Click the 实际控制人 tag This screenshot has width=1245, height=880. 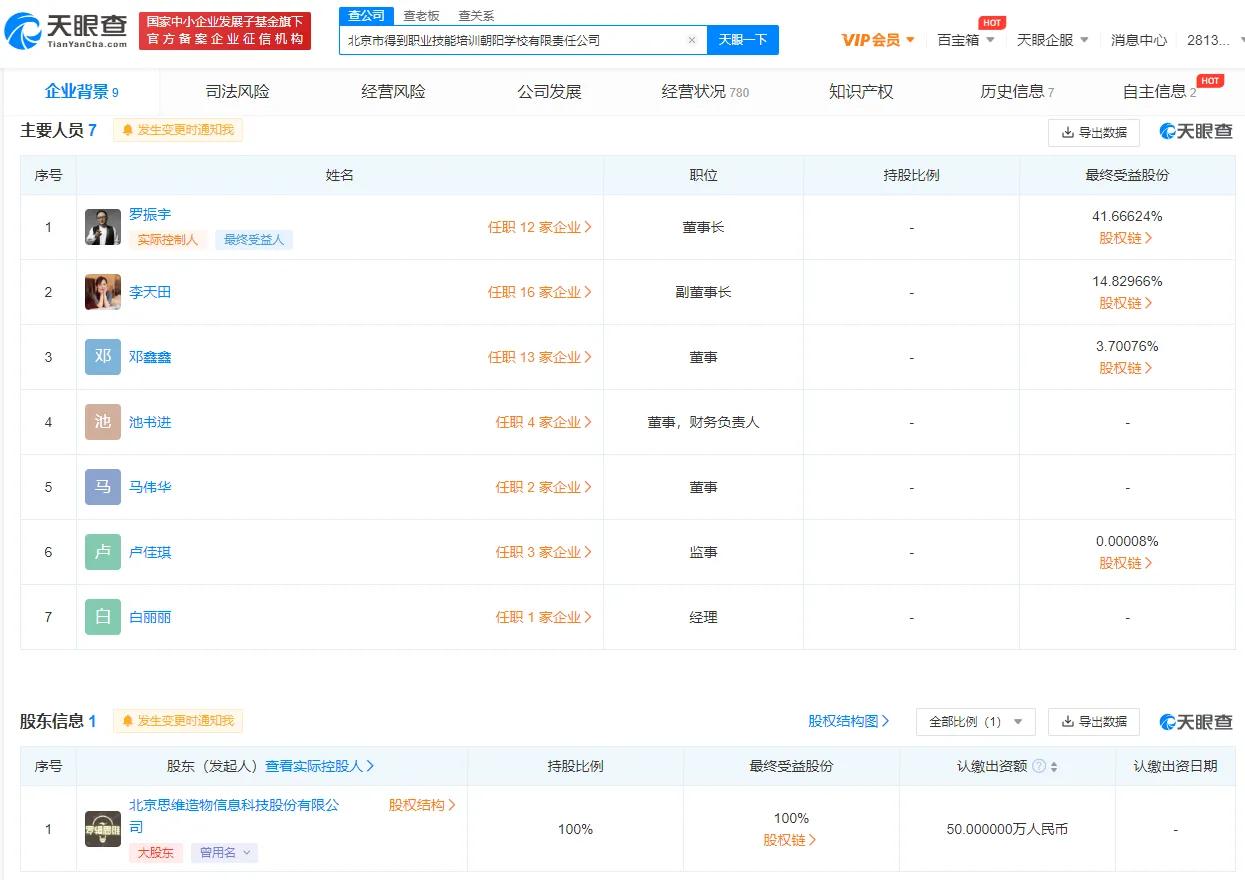tap(168, 240)
